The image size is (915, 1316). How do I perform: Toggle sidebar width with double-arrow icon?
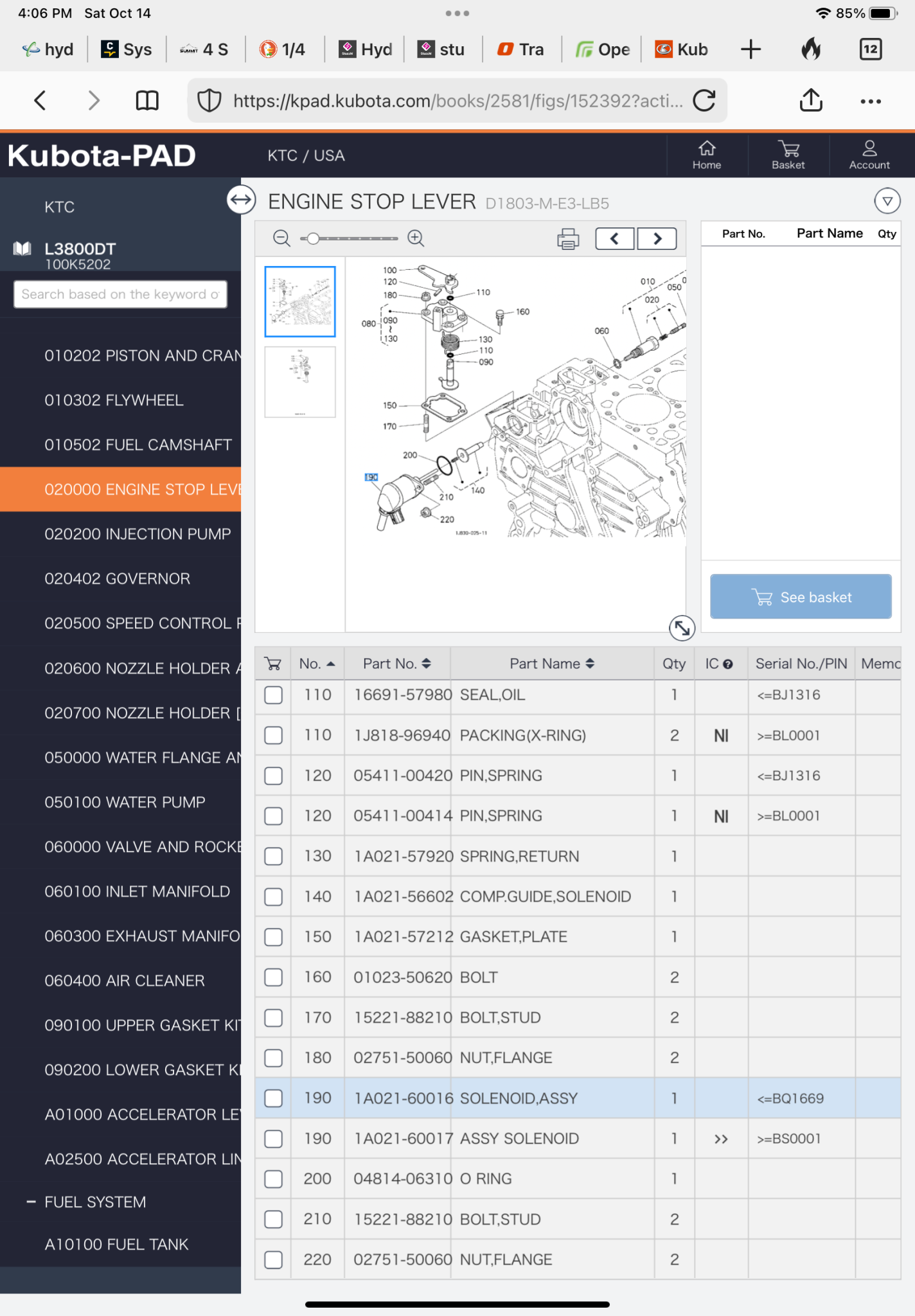coord(241,200)
